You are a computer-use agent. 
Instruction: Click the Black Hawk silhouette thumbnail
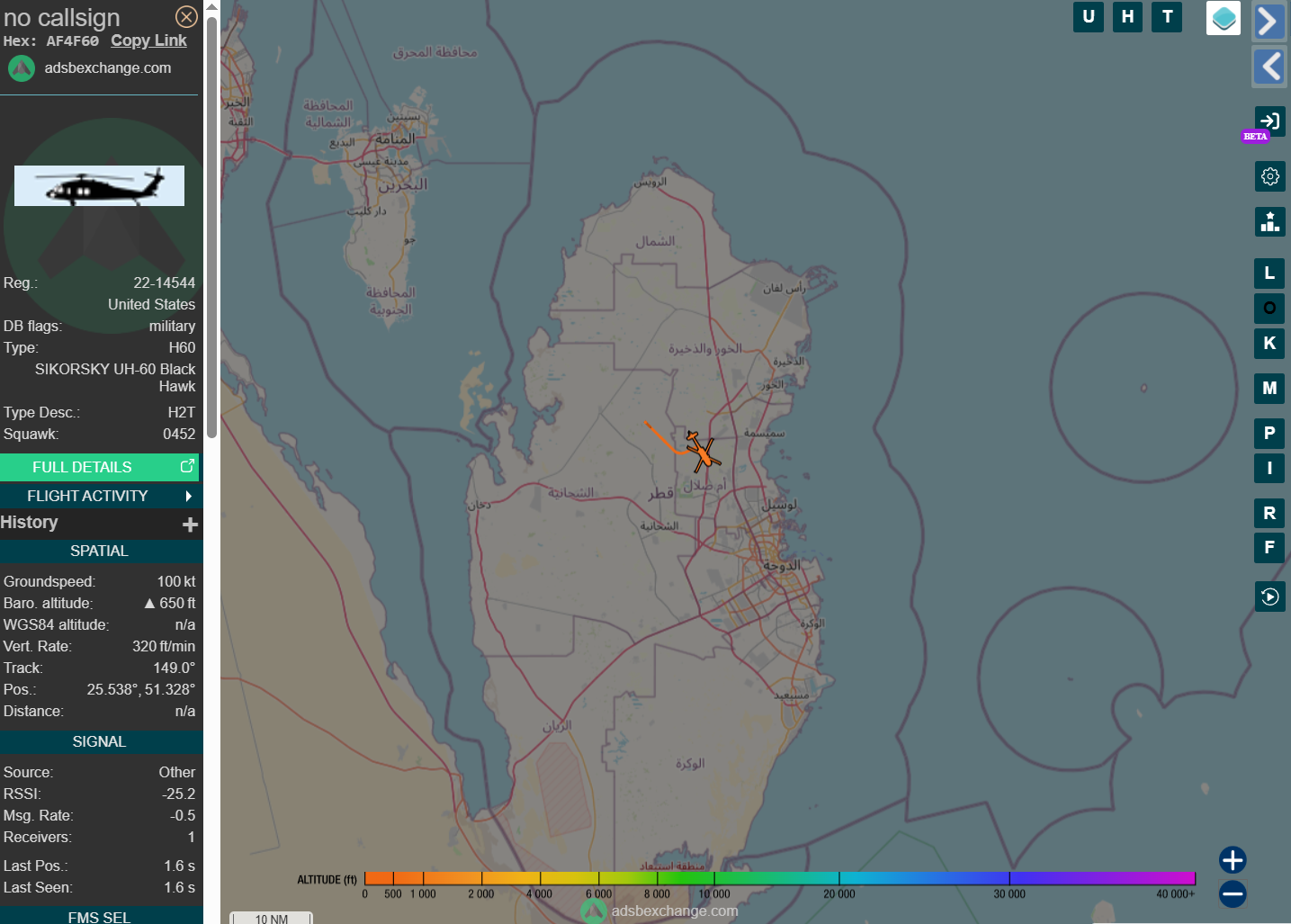[x=99, y=185]
